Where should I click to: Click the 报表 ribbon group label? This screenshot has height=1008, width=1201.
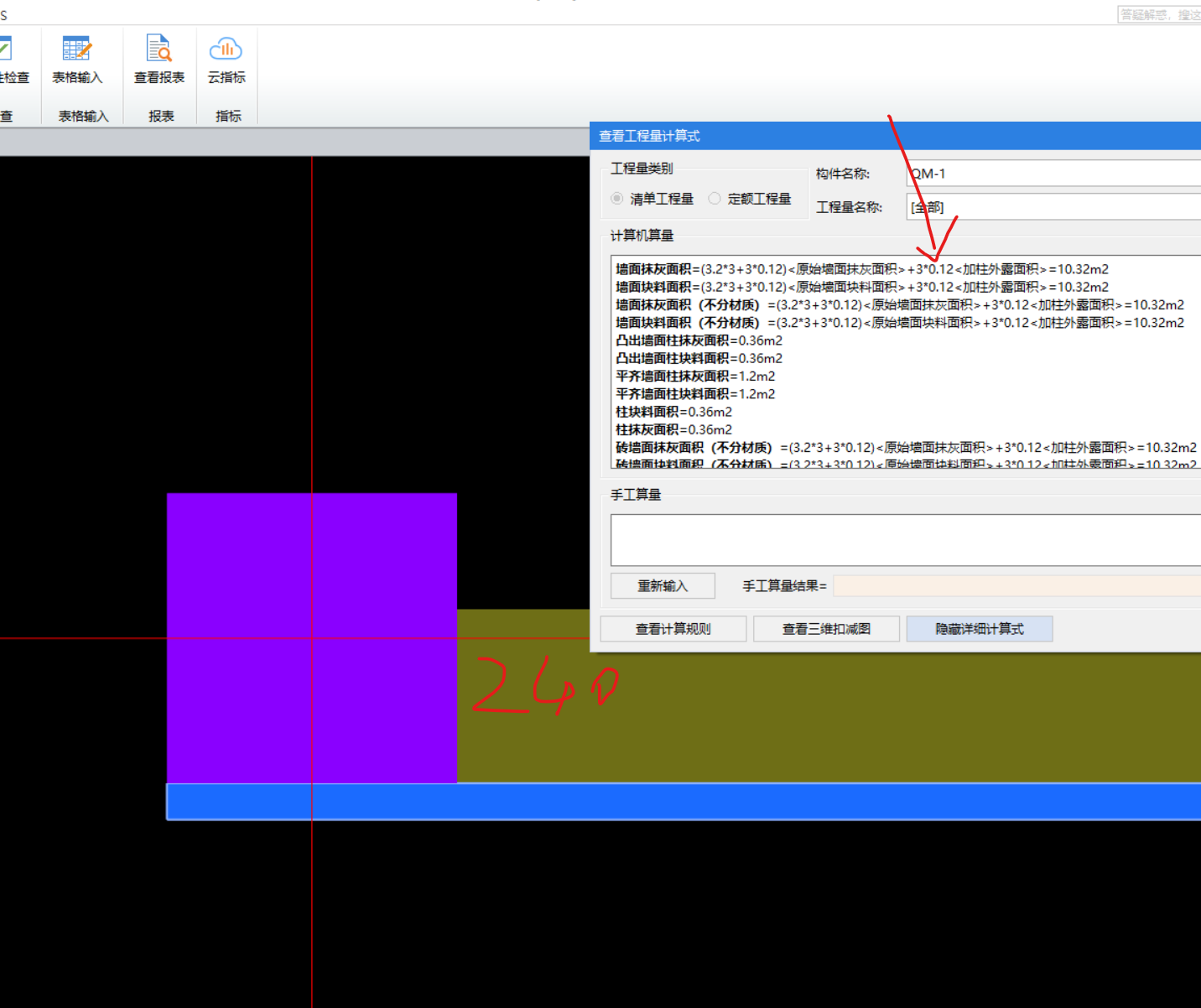(161, 116)
